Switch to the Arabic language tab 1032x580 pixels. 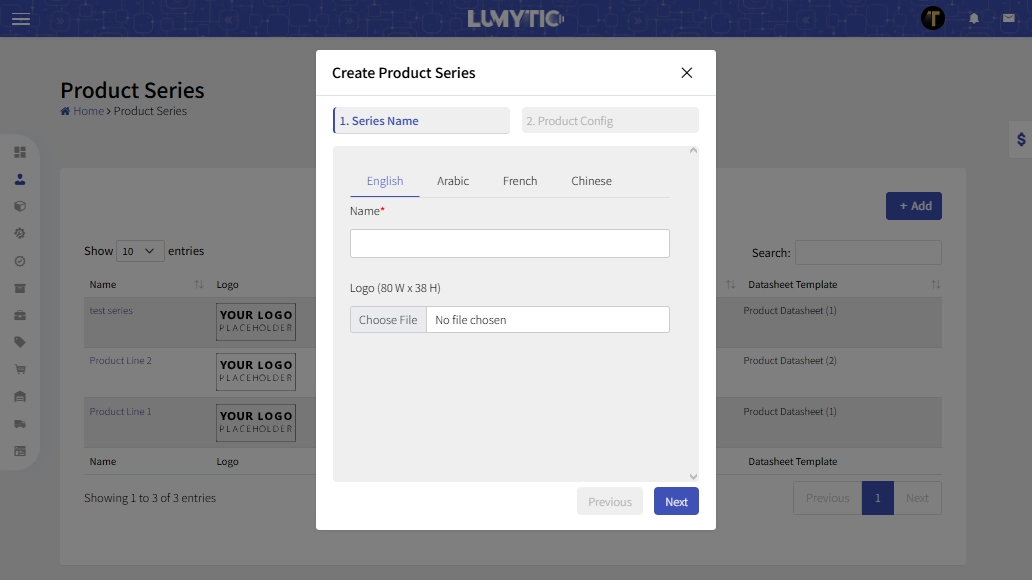(x=453, y=181)
